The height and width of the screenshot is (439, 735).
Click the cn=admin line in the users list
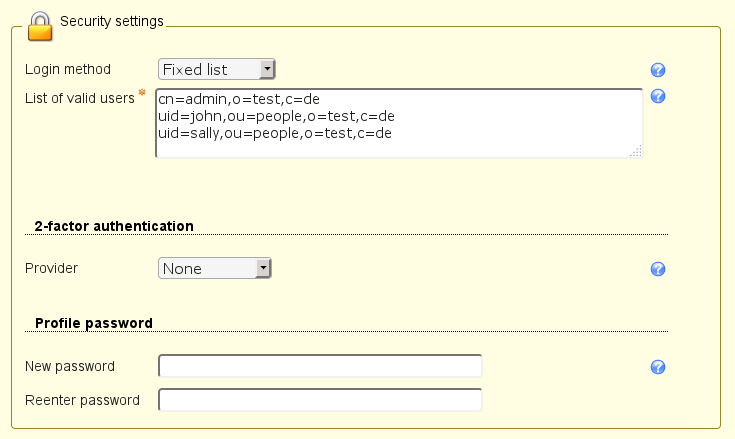238,99
